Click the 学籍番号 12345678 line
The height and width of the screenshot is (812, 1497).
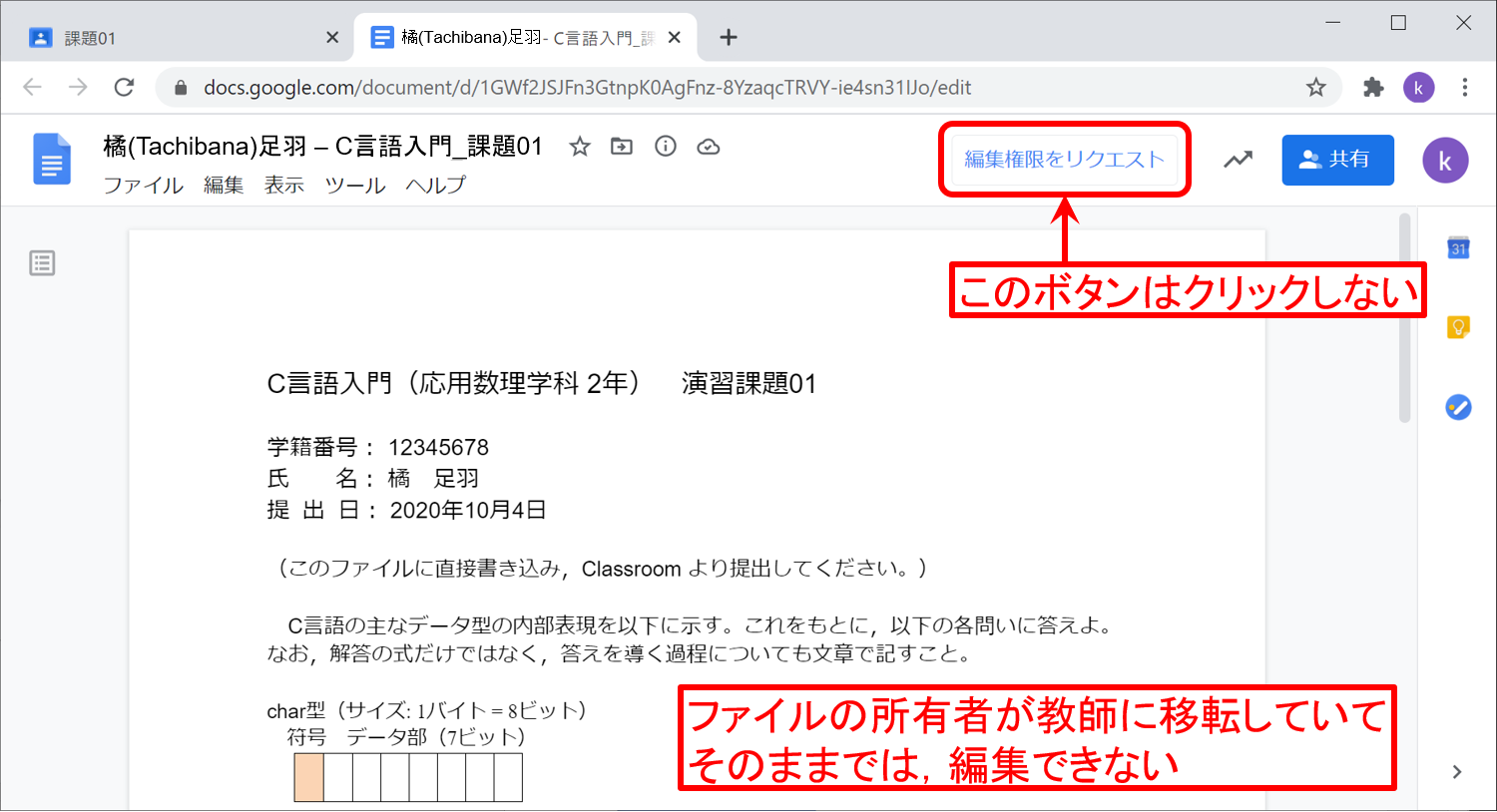coord(378,447)
